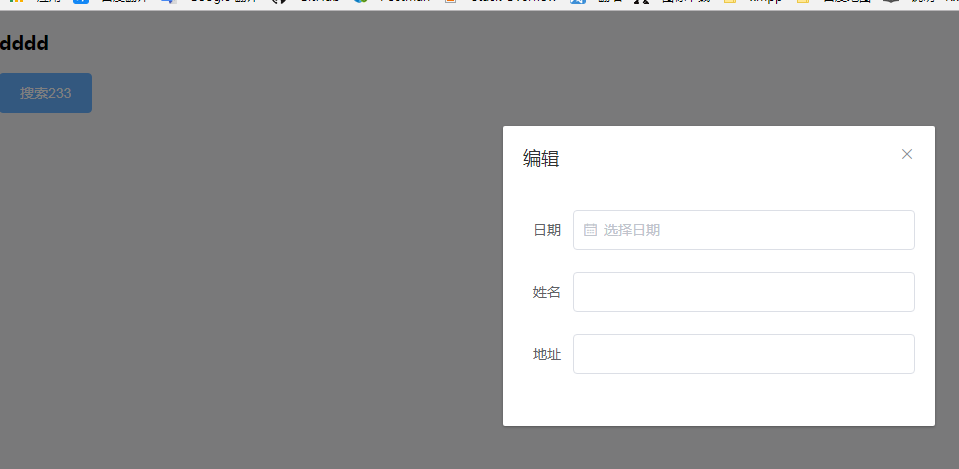Close the 编辑 dialog with the X
959x469 pixels.
(x=906, y=154)
